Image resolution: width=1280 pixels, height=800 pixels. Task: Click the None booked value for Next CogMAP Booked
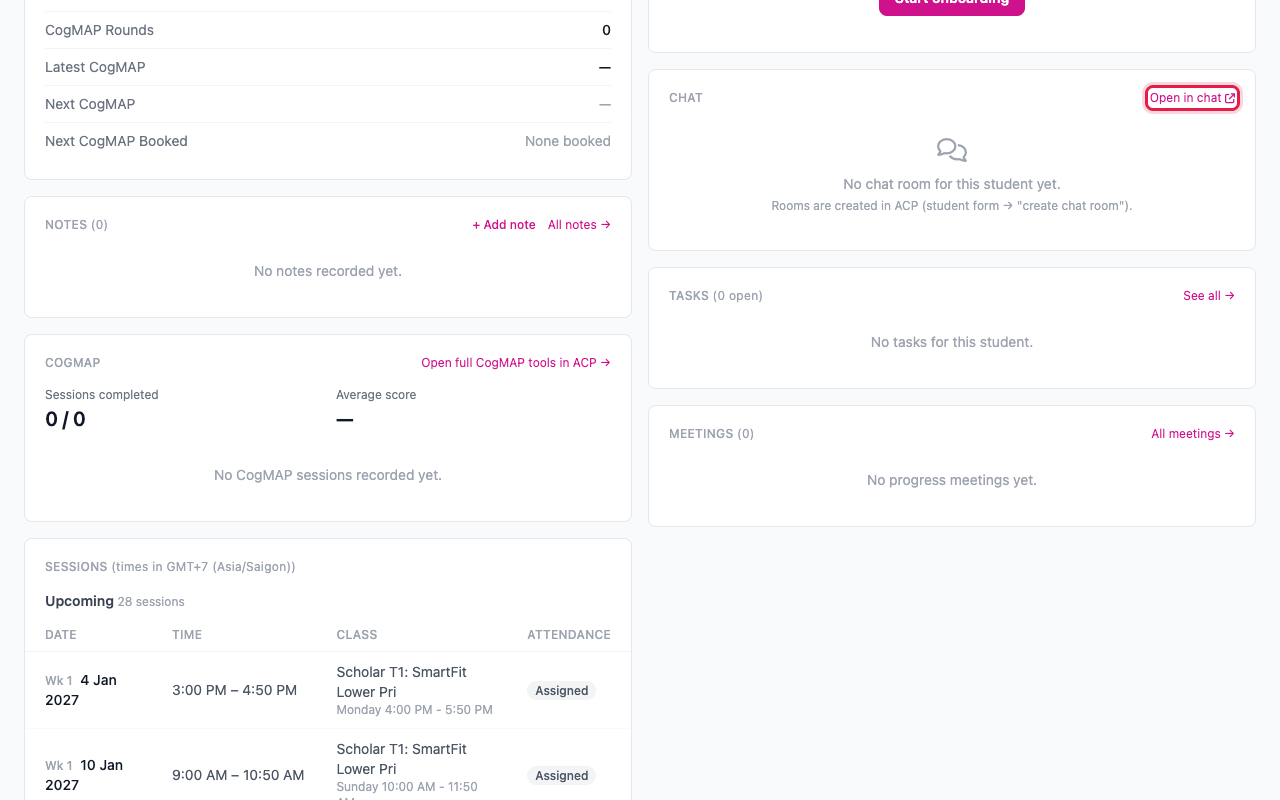(568, 141)
